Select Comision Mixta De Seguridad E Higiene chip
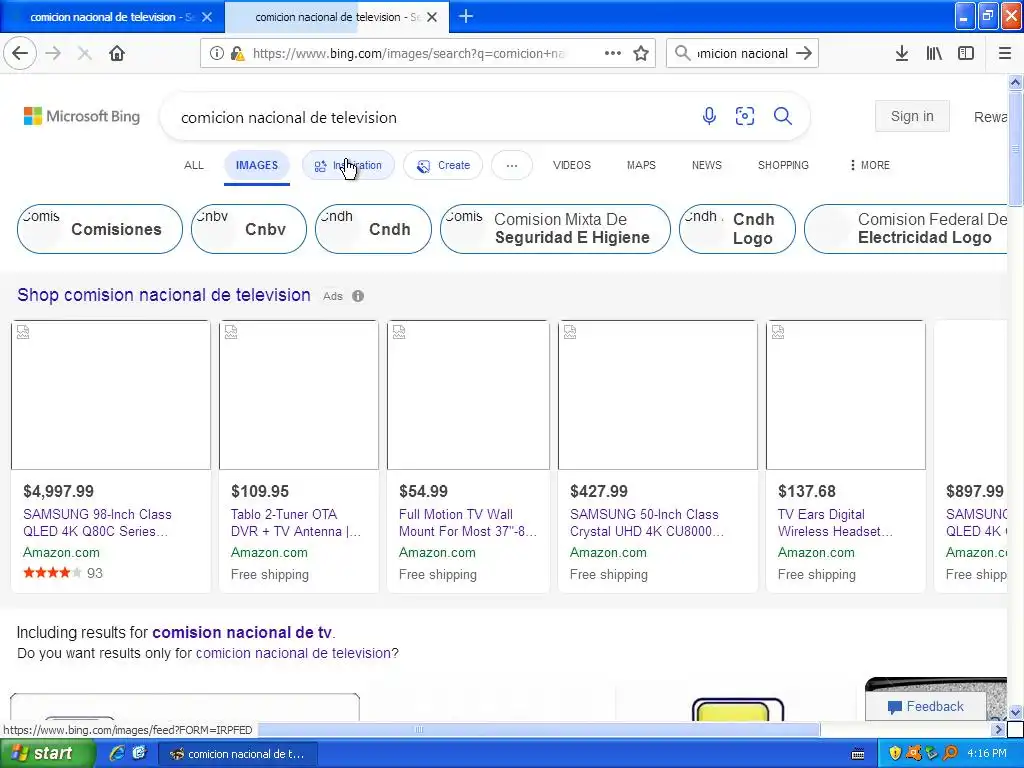 click(x=555, y=229)
